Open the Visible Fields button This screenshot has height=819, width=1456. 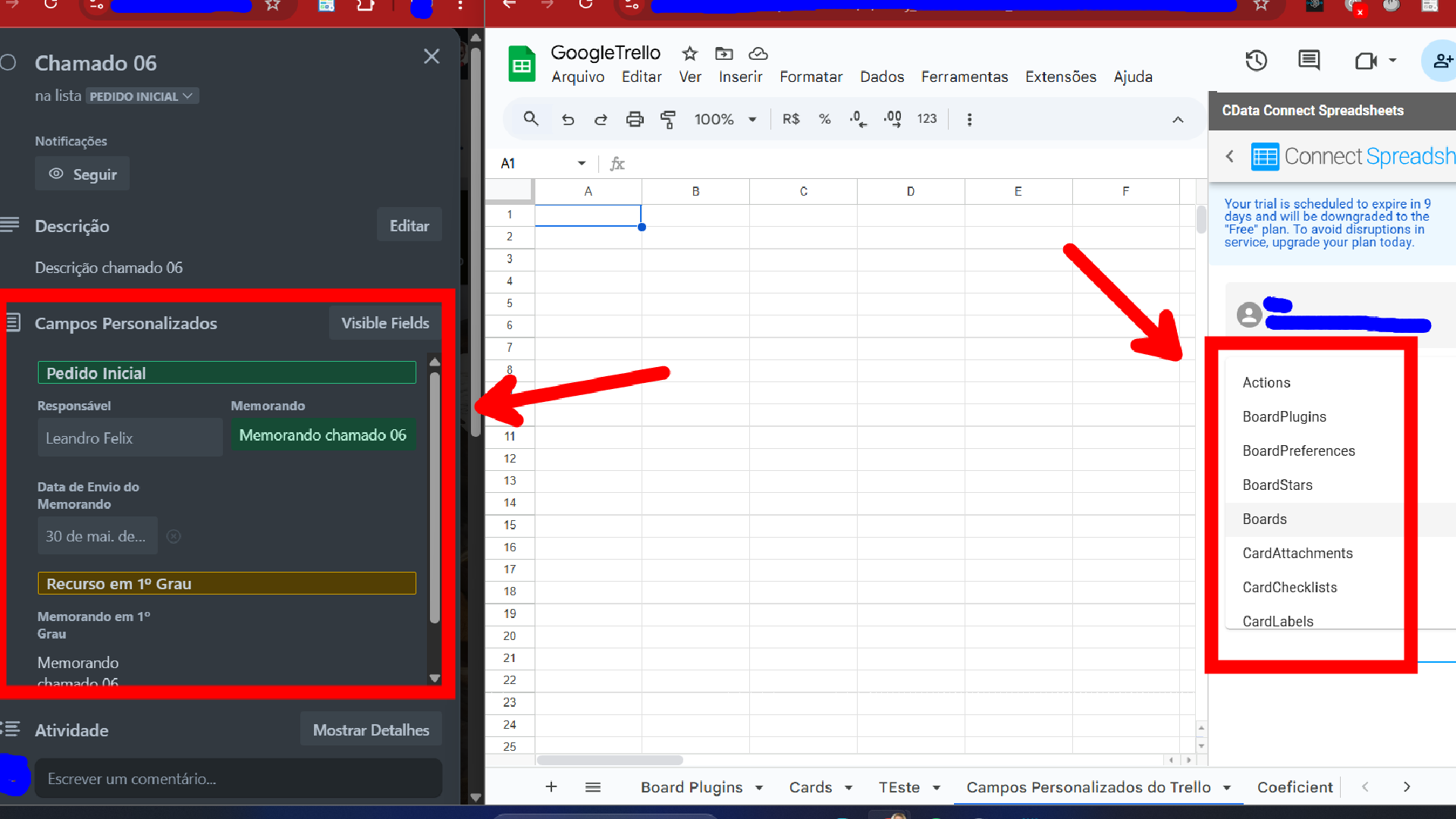point(385,323)
